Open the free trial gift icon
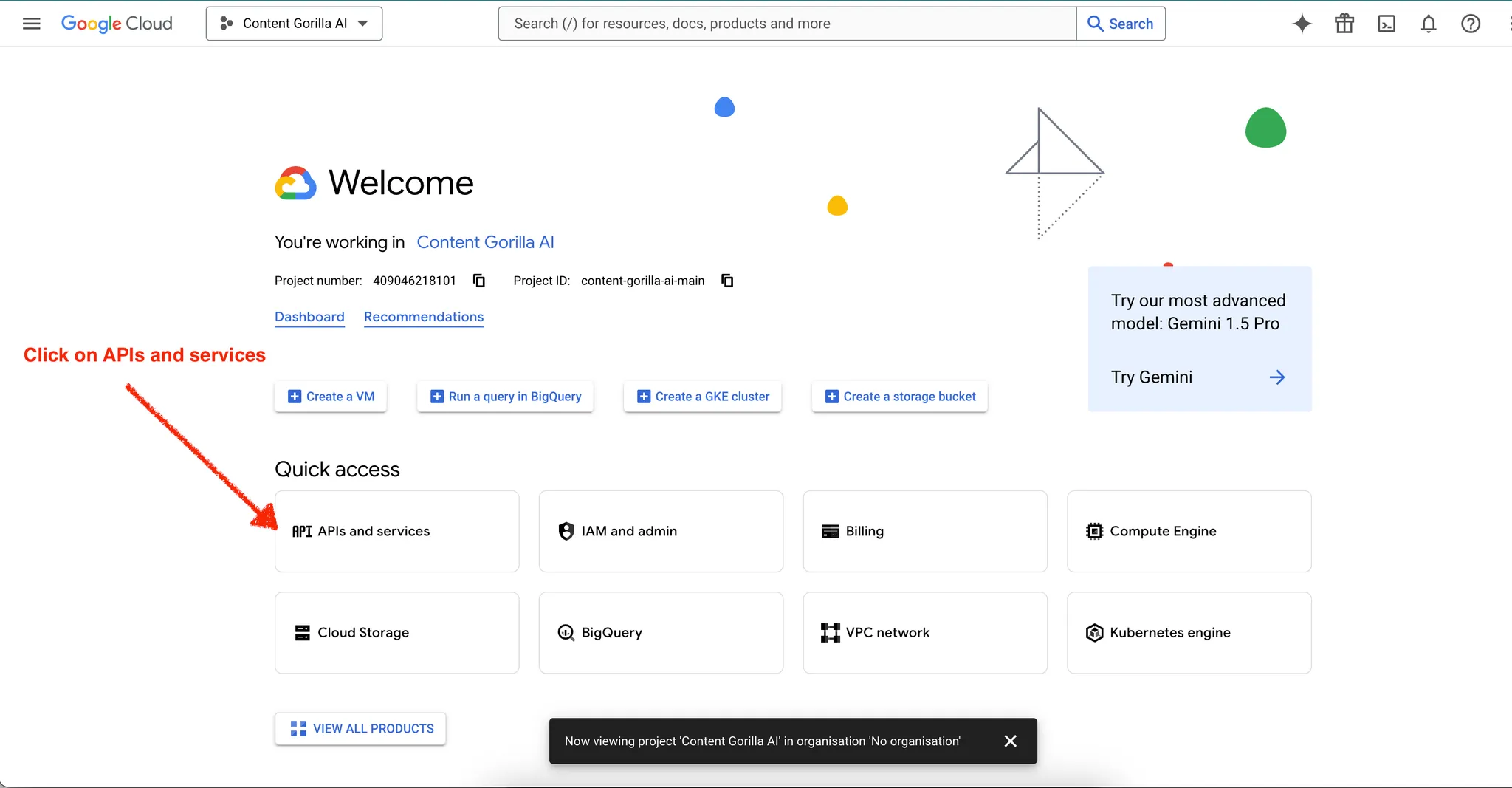1512x788 pixels. tap(1344, 24)
